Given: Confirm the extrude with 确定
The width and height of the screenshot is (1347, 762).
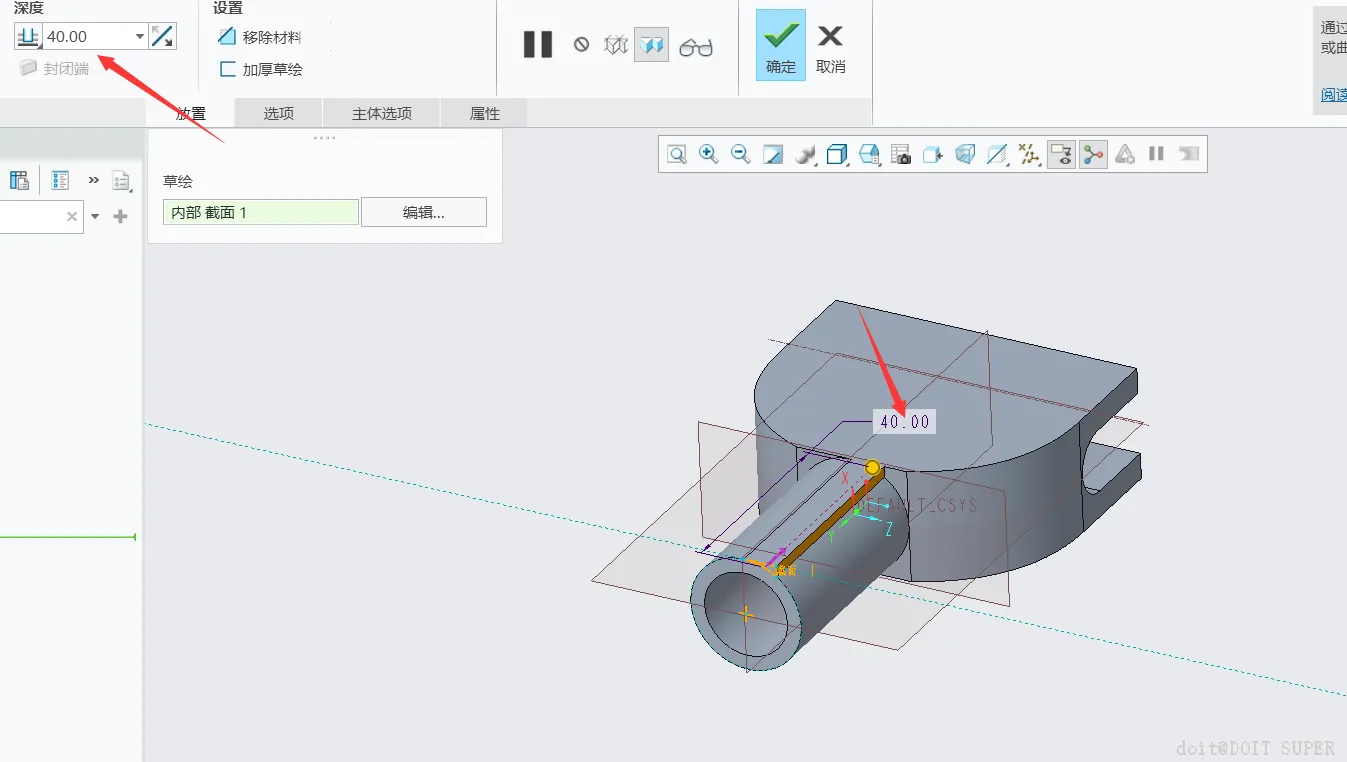Looking at the screenshot, I should pyautogui.click(x=780, y=46).
